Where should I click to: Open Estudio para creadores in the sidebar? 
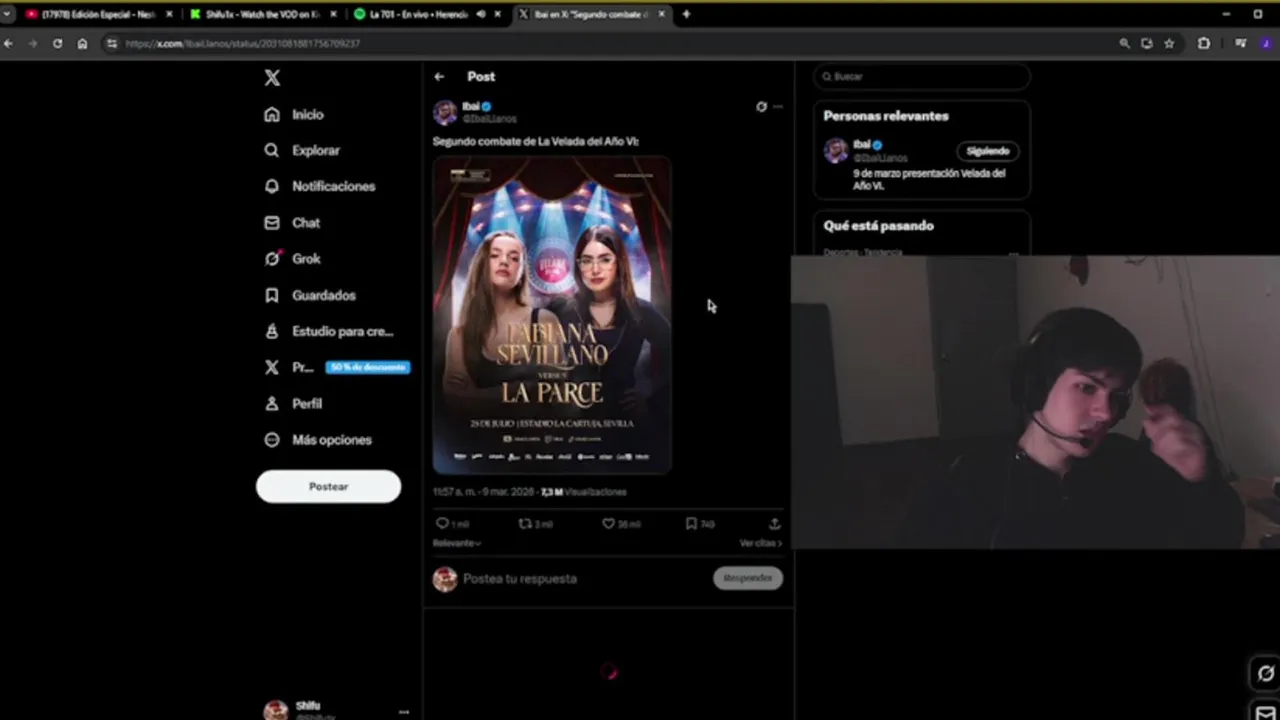328,331
